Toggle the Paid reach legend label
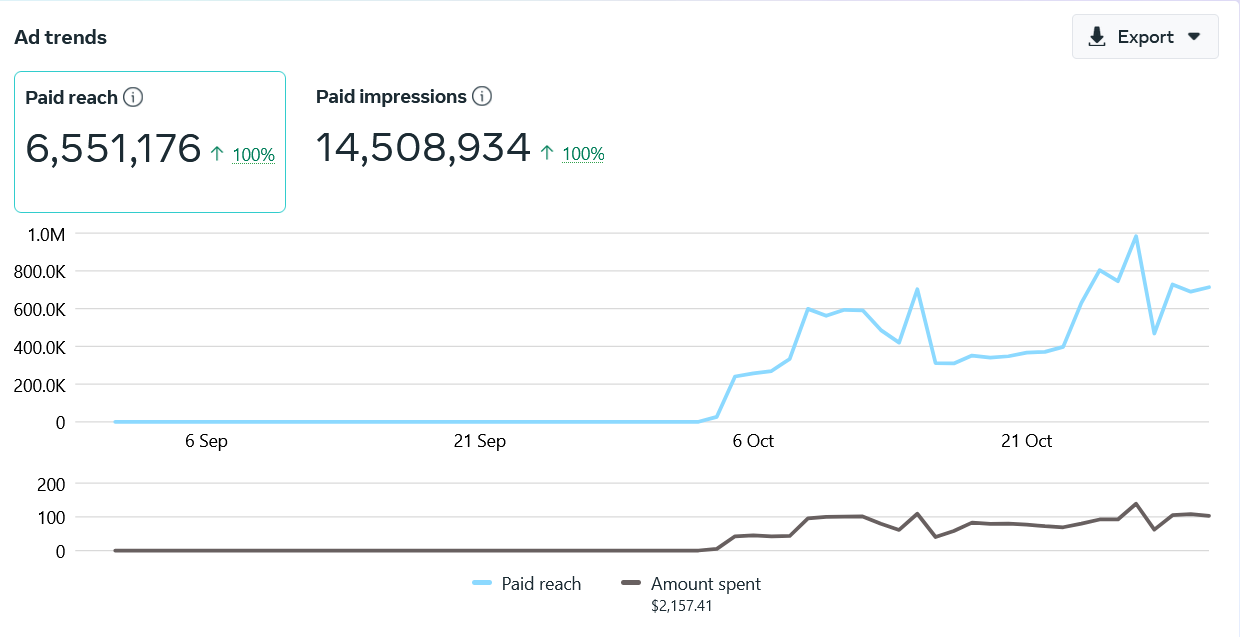1240x637 pixels. coord(541,584)
